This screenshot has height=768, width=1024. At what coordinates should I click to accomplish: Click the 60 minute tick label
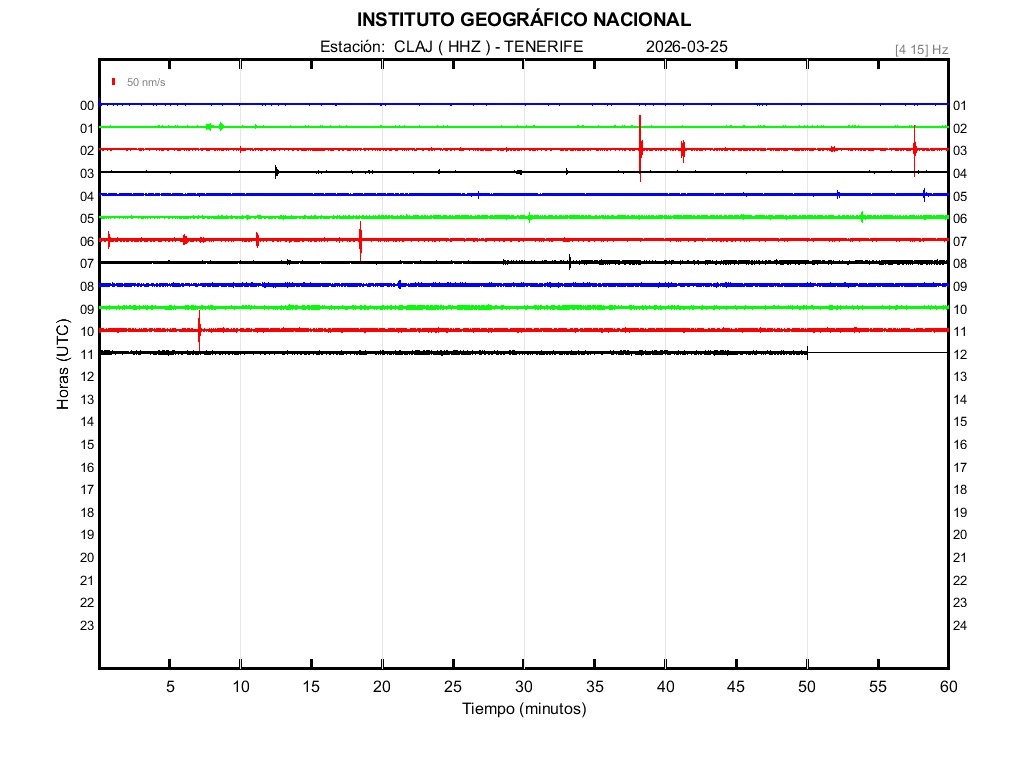947,687
